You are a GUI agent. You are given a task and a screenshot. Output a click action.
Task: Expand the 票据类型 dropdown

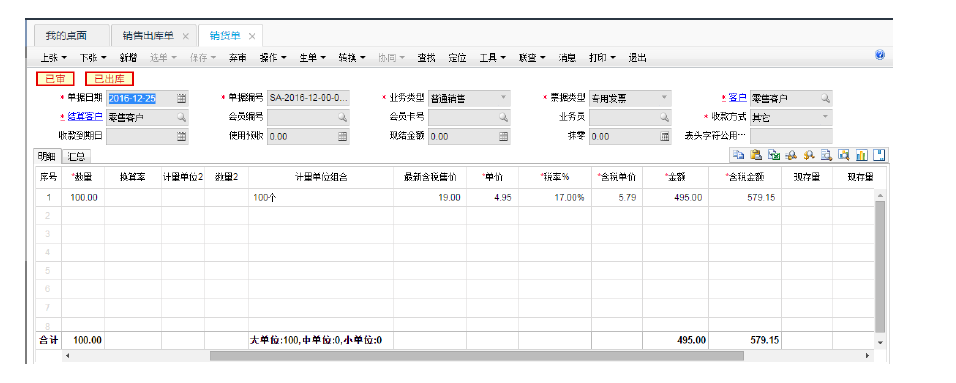pos(665,98)
